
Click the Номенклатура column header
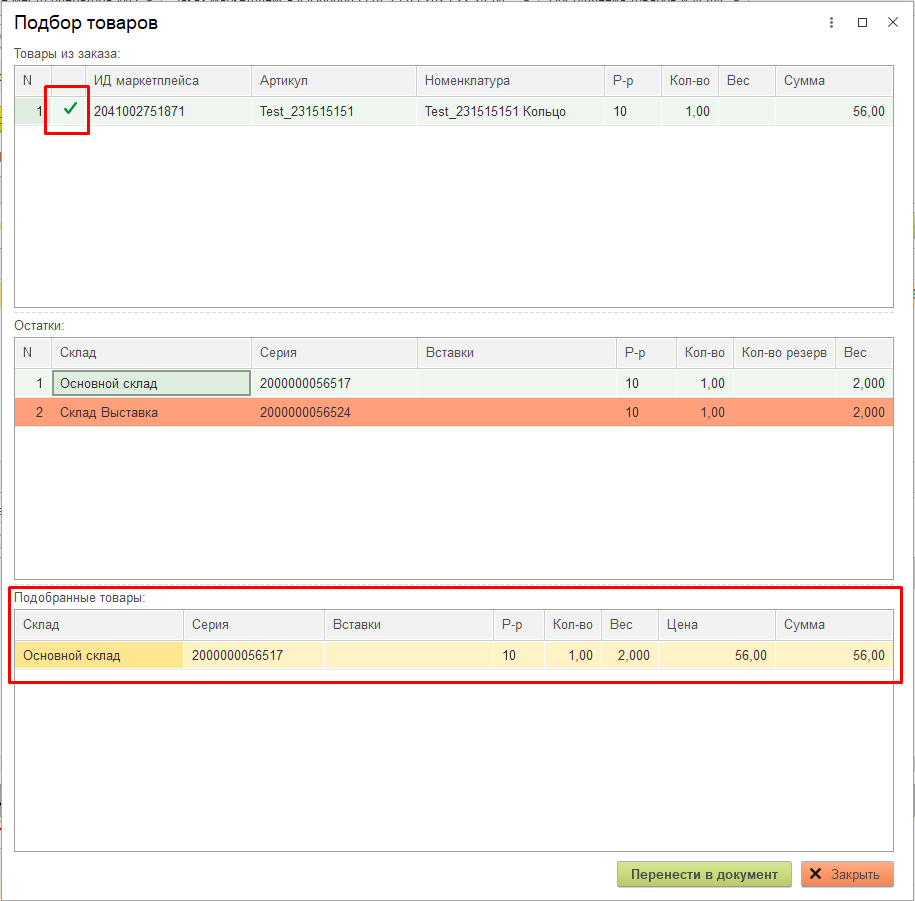pyautogui.click(x=510, y=81)
